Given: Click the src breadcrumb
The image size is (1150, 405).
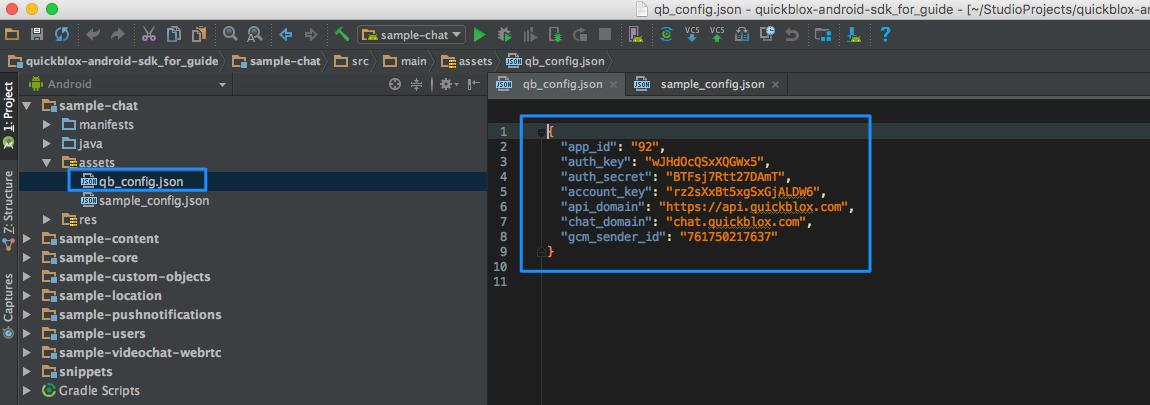Looking at the screenshot, I should point(351,61).
